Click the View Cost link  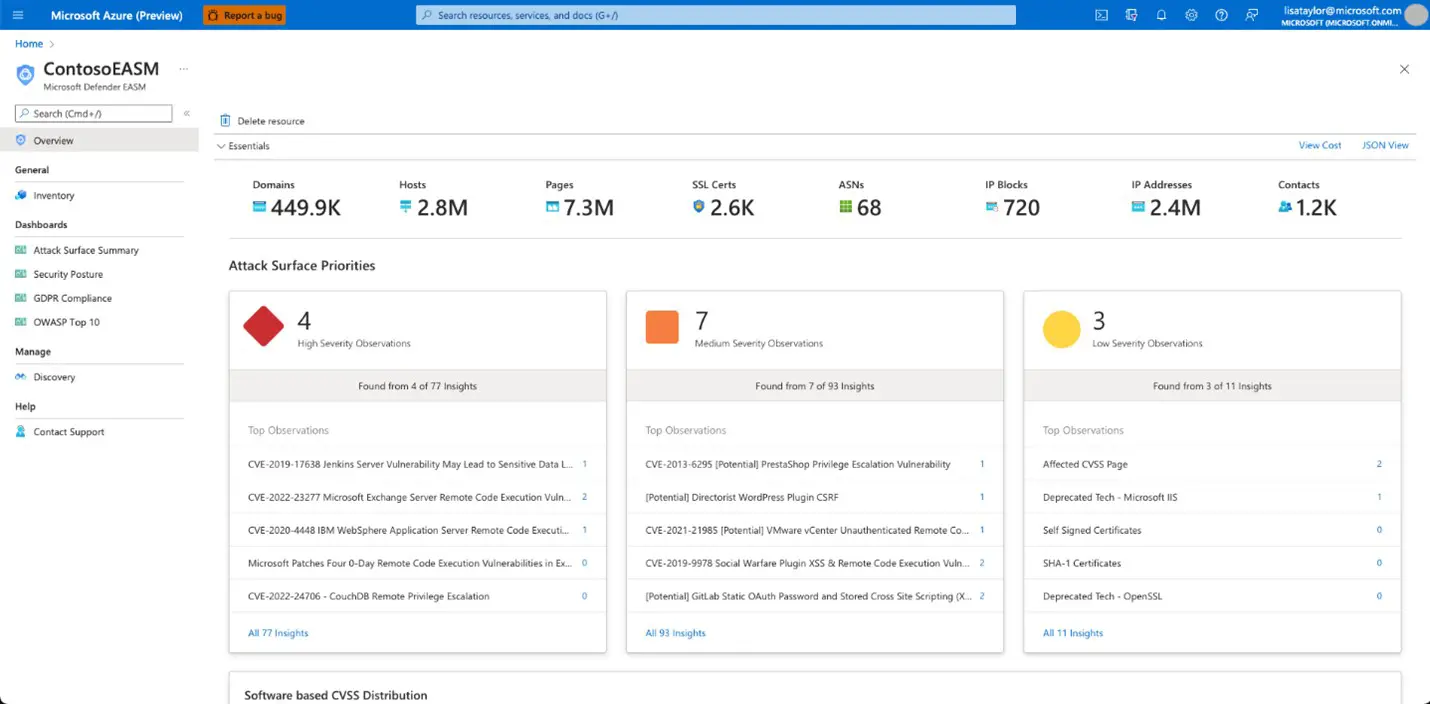point(1319,145)
